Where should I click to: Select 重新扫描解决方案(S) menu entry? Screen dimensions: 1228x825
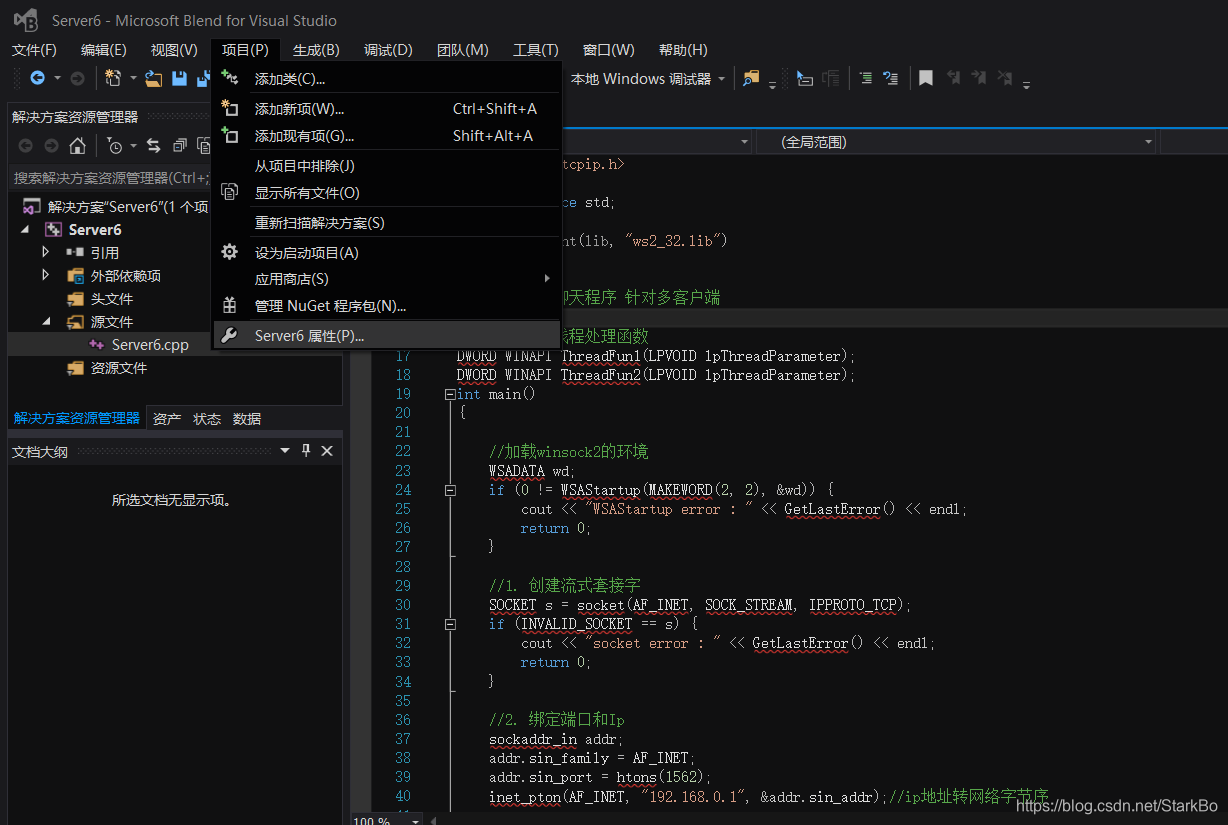387,223
